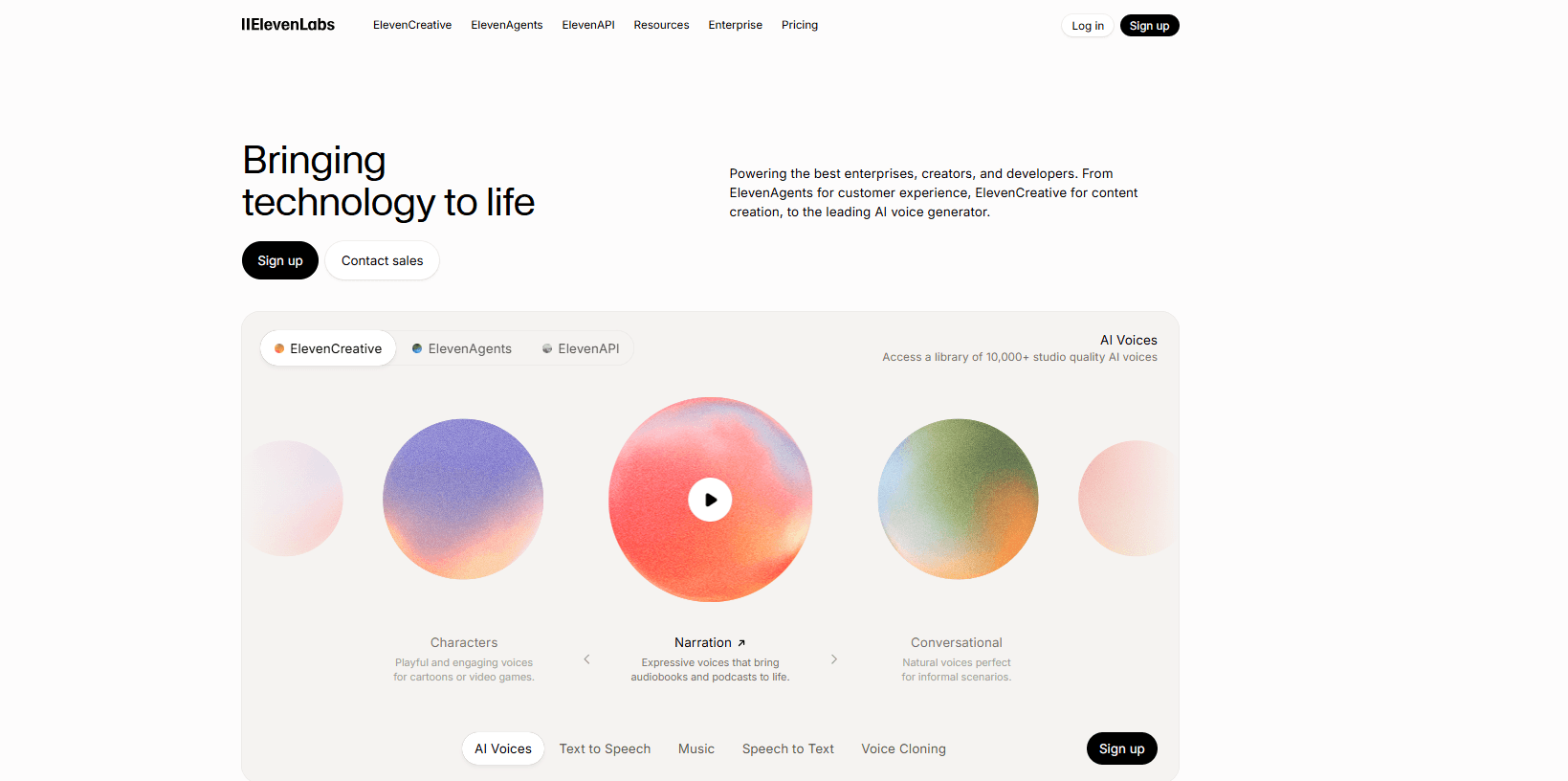Open the Enterprise nav menu
Screen dimensions: 1568x781
(736, 25)
